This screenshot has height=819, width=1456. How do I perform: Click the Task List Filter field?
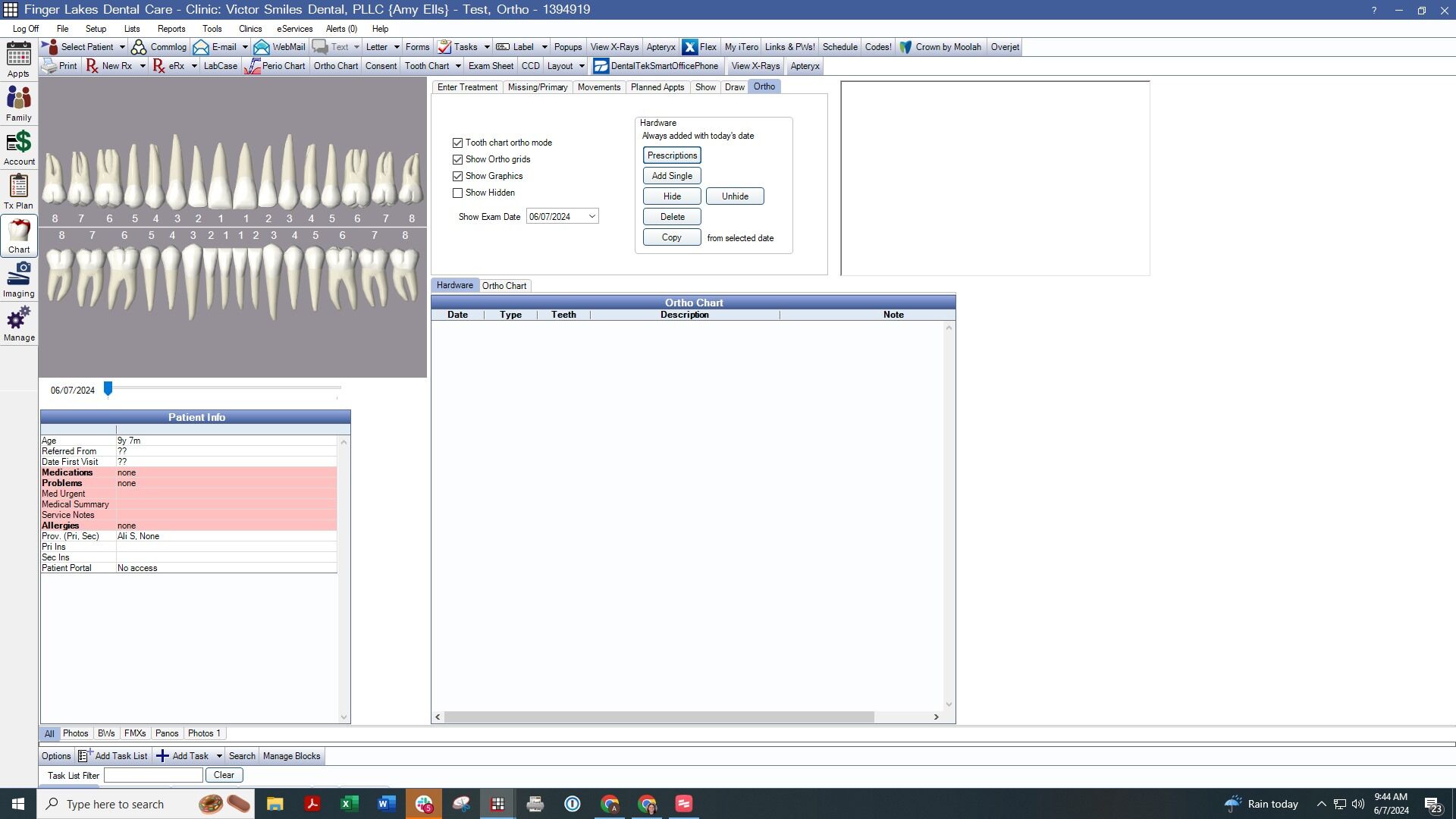[153, 775]
